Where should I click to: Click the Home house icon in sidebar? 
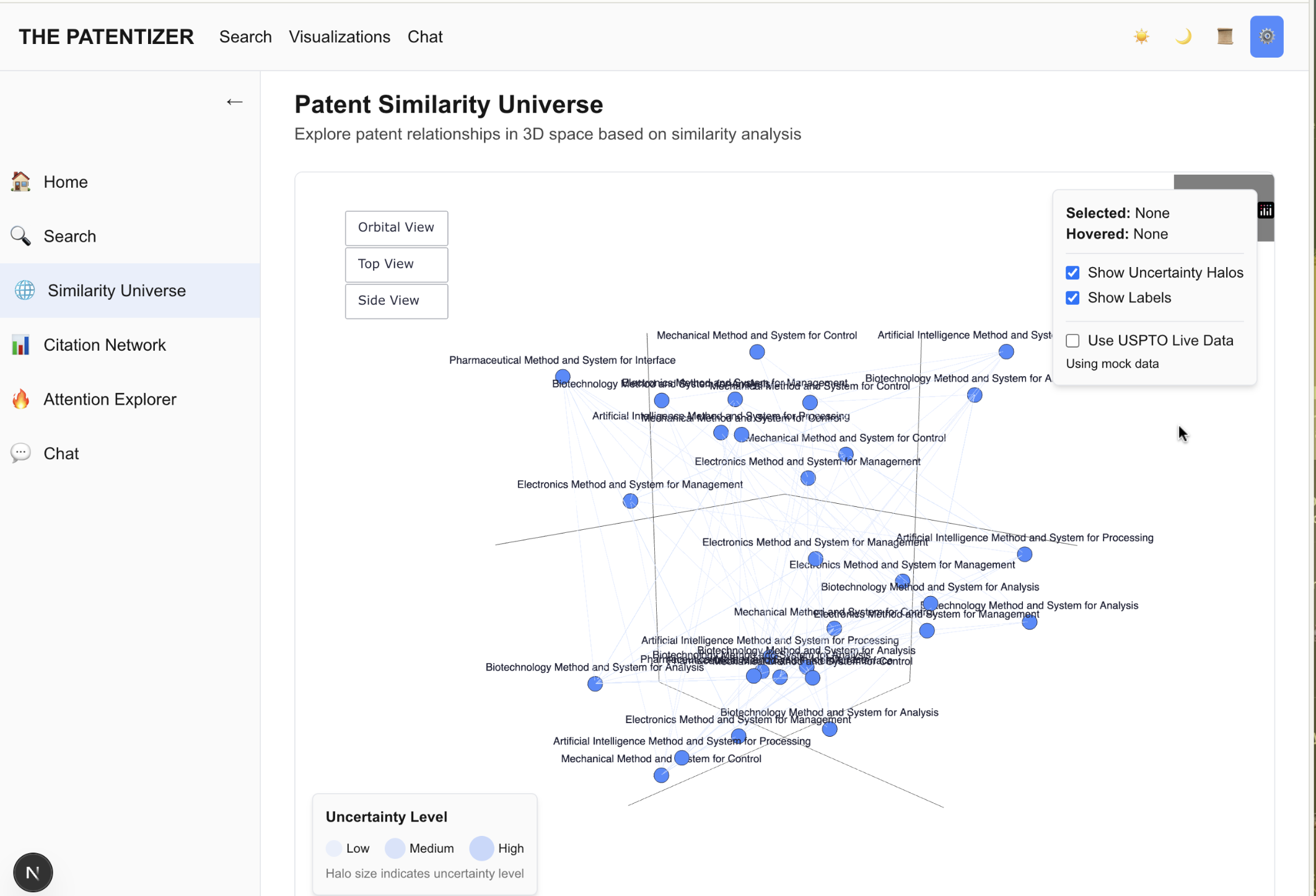pos(20,182)
